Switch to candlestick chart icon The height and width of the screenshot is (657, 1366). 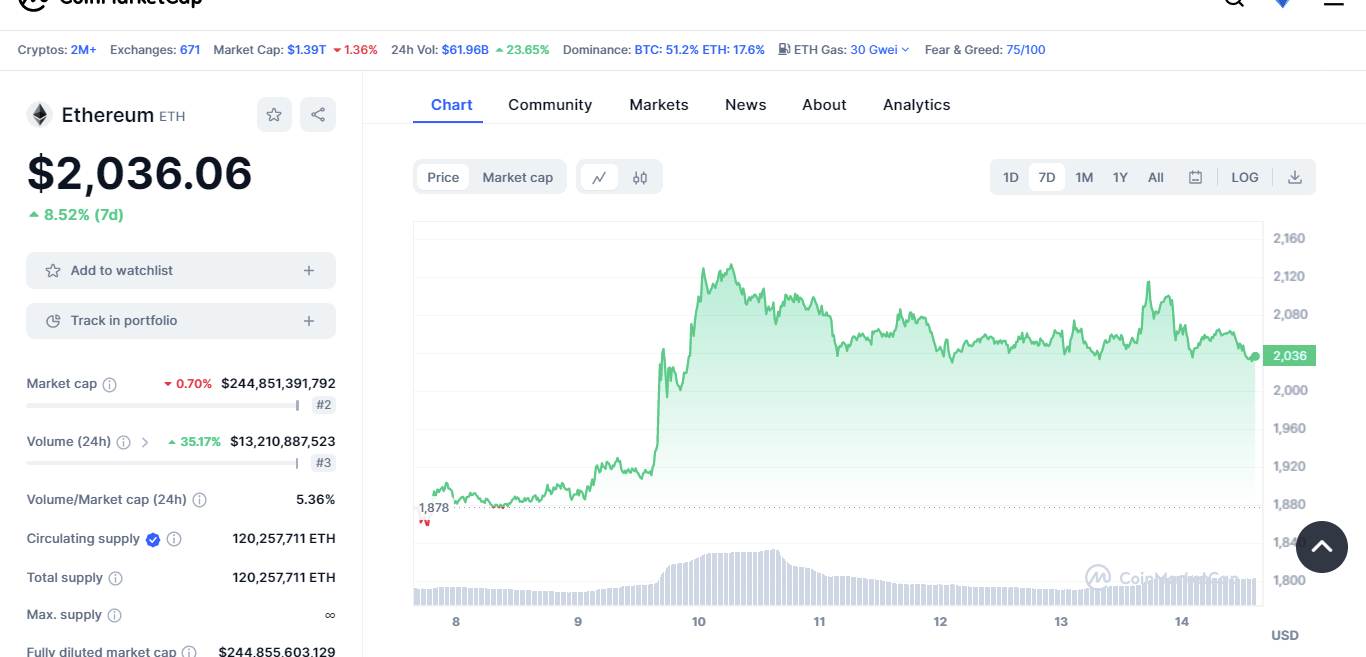tap(640, 177)
